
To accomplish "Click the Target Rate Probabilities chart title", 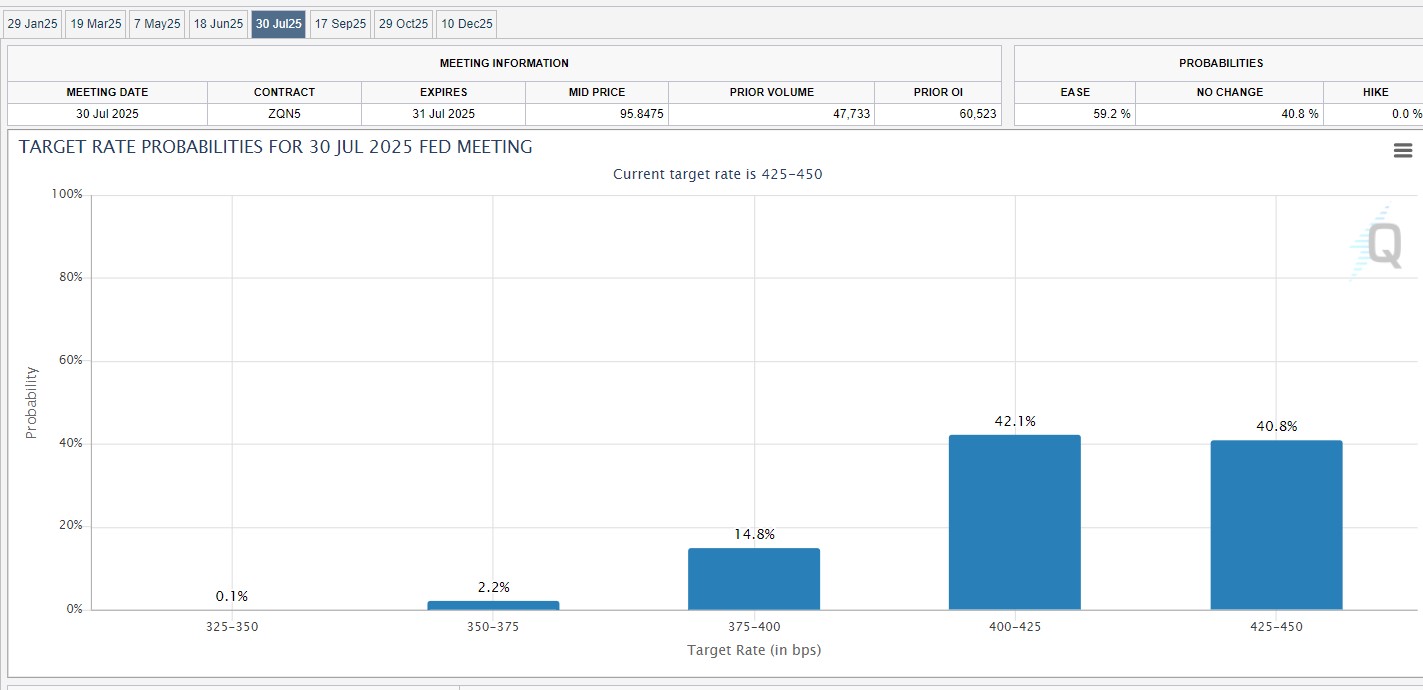I will [x=275, y=148].
